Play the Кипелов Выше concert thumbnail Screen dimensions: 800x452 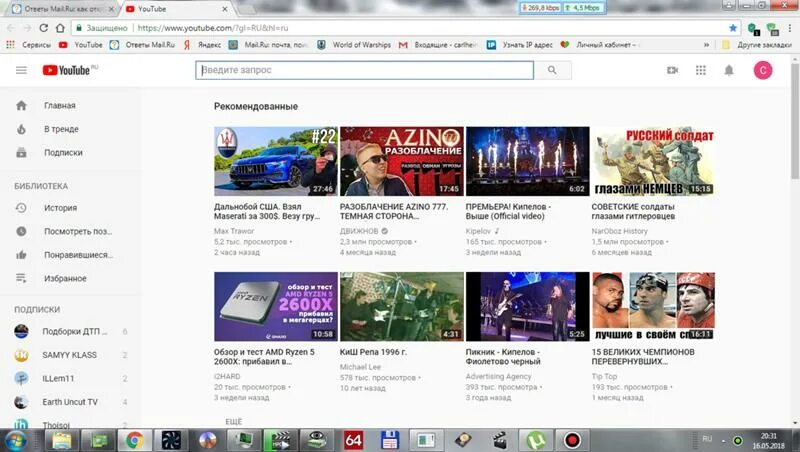(x=528, y=161)
